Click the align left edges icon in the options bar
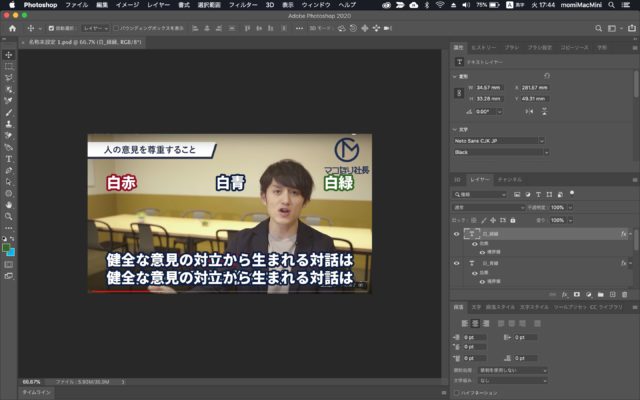640x400 pixels. (195, 28)
